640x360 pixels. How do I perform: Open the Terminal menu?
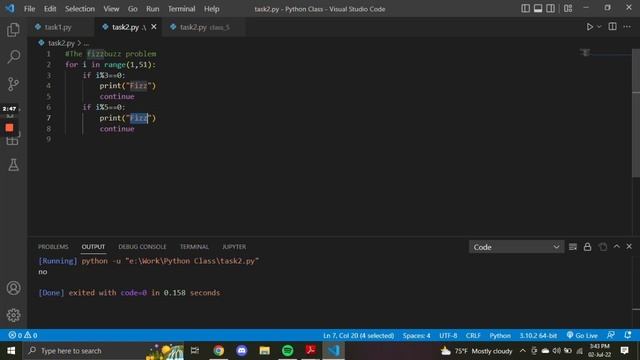(182, 9)
